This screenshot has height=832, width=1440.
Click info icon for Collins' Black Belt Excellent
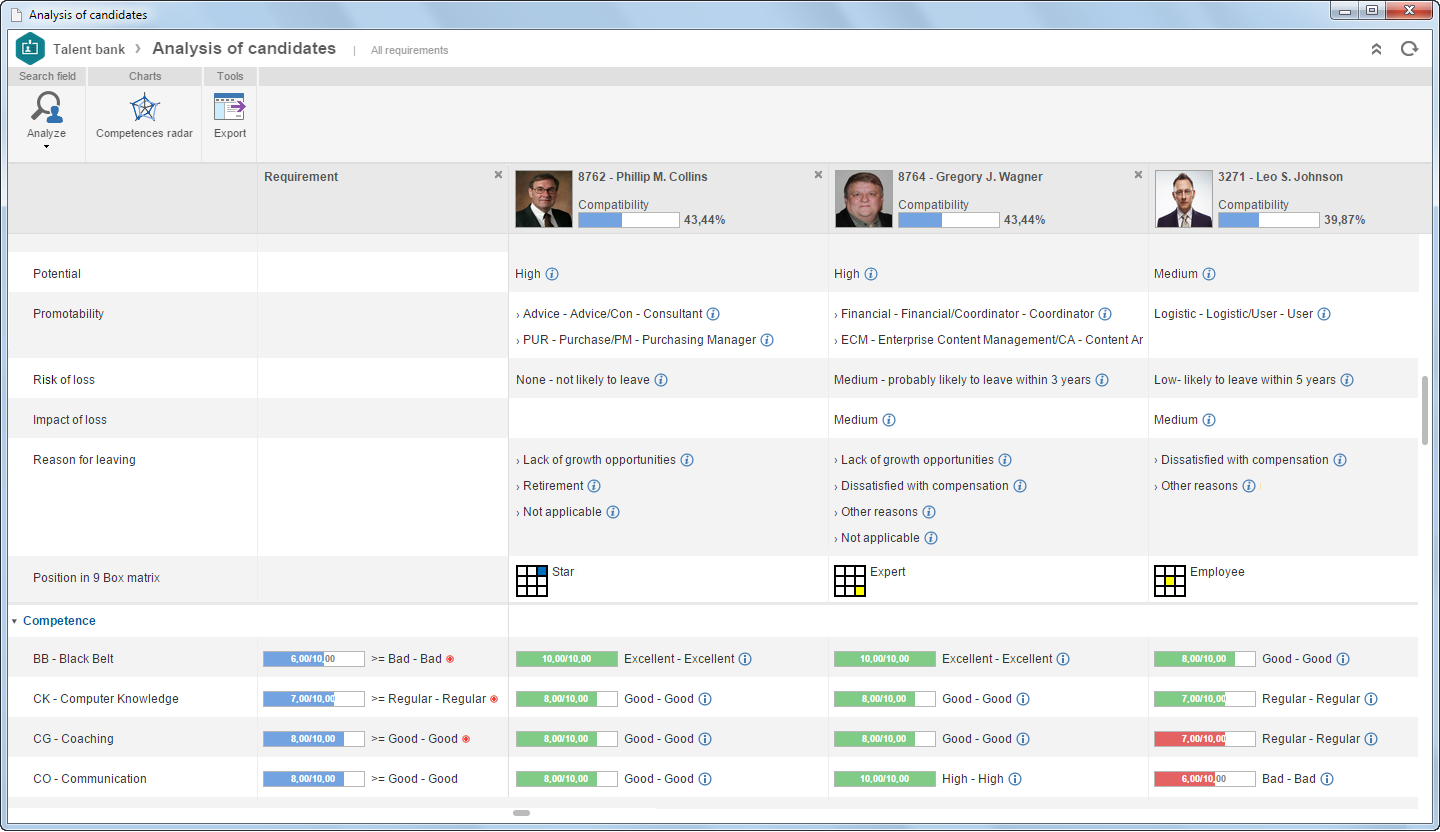tap(745, 659)
